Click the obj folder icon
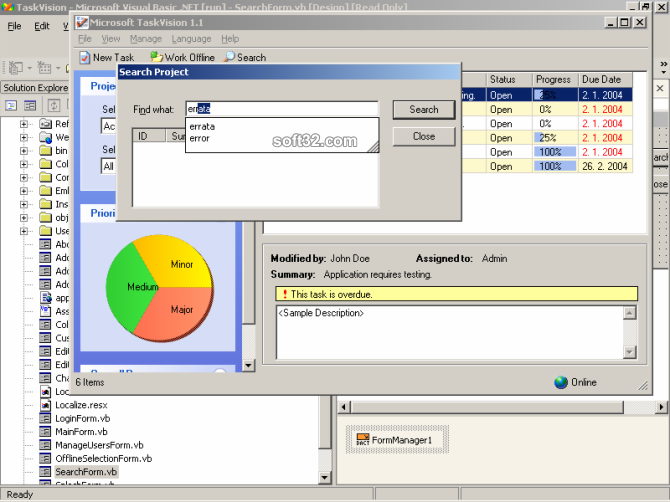 [x=45, y=217]
